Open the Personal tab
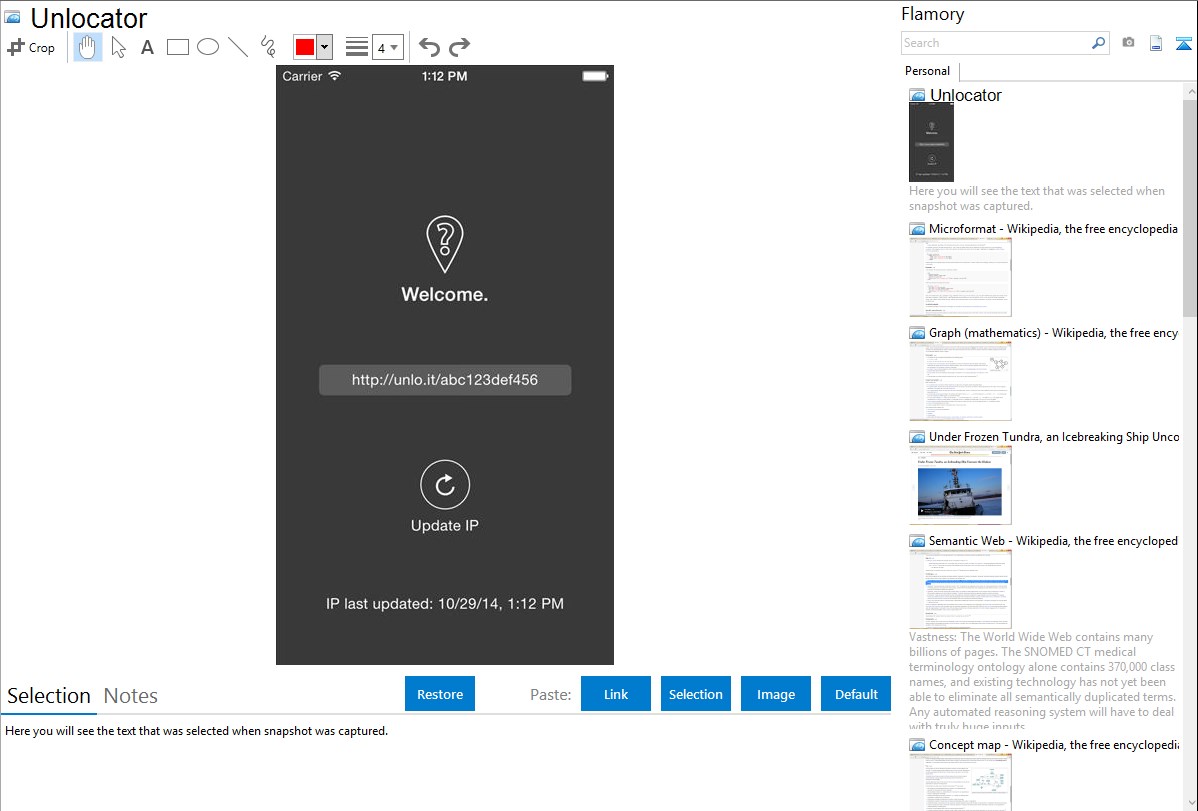 pyautogui.click(x=927, y=71)
